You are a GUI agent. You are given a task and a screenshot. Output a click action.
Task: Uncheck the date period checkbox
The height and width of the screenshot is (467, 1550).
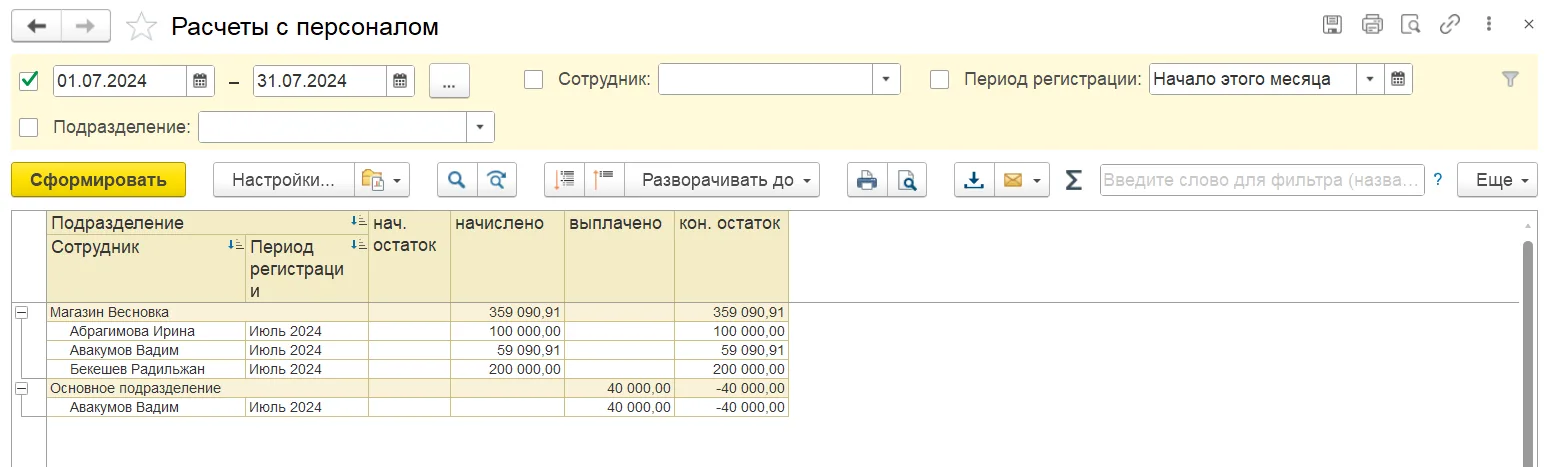29,81
